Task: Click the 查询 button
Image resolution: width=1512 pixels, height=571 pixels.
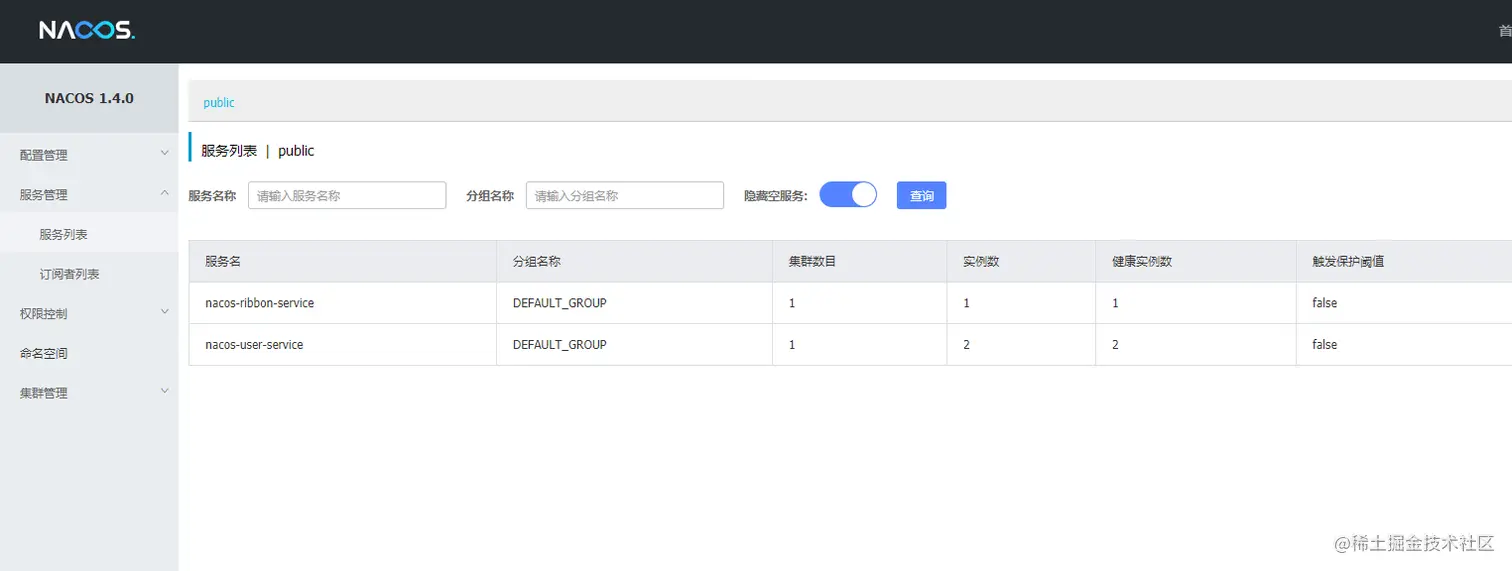Action: (921, 196)
